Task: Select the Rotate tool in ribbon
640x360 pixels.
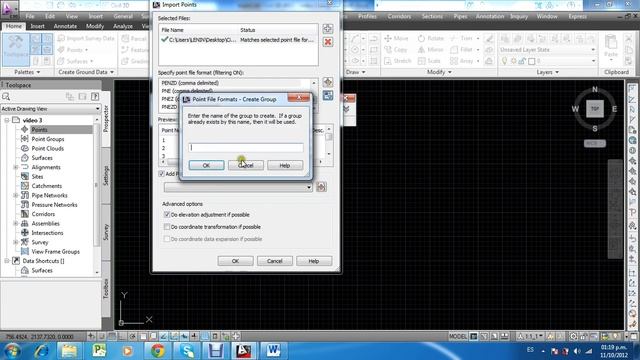Action: 431,38
